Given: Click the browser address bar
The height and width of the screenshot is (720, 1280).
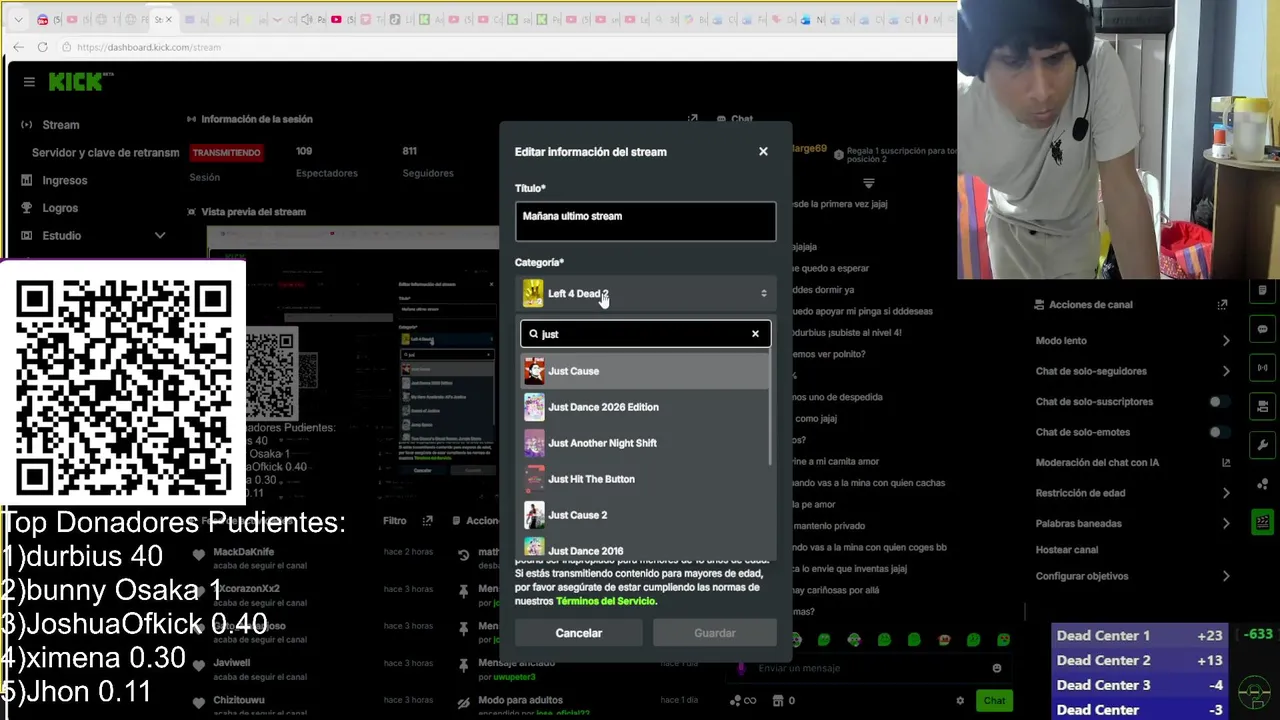Looking at the screenshot, I should click(500, 47).
